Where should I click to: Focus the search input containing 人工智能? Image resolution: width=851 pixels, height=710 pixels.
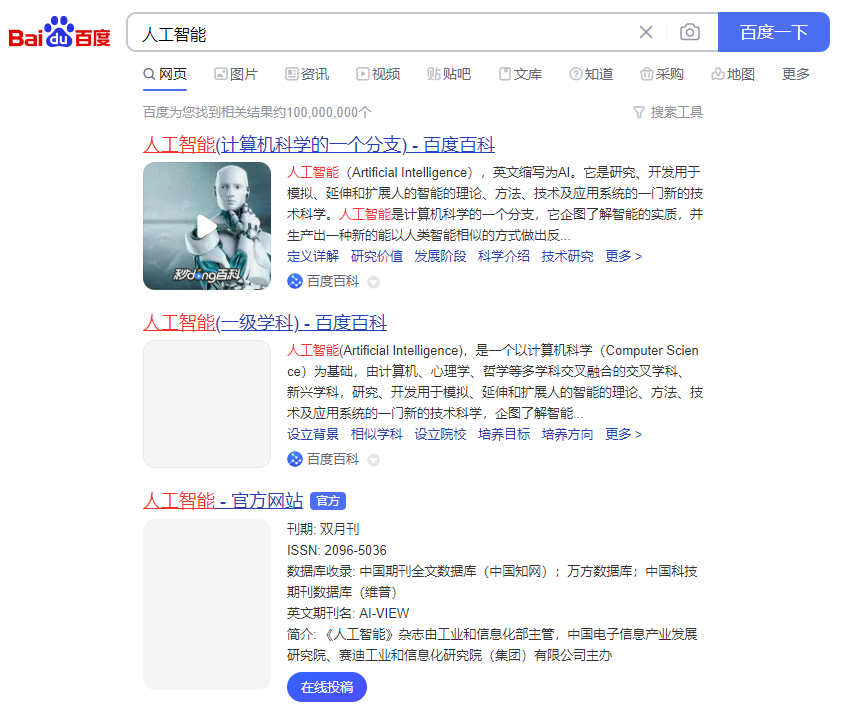(x=380, y=34)
